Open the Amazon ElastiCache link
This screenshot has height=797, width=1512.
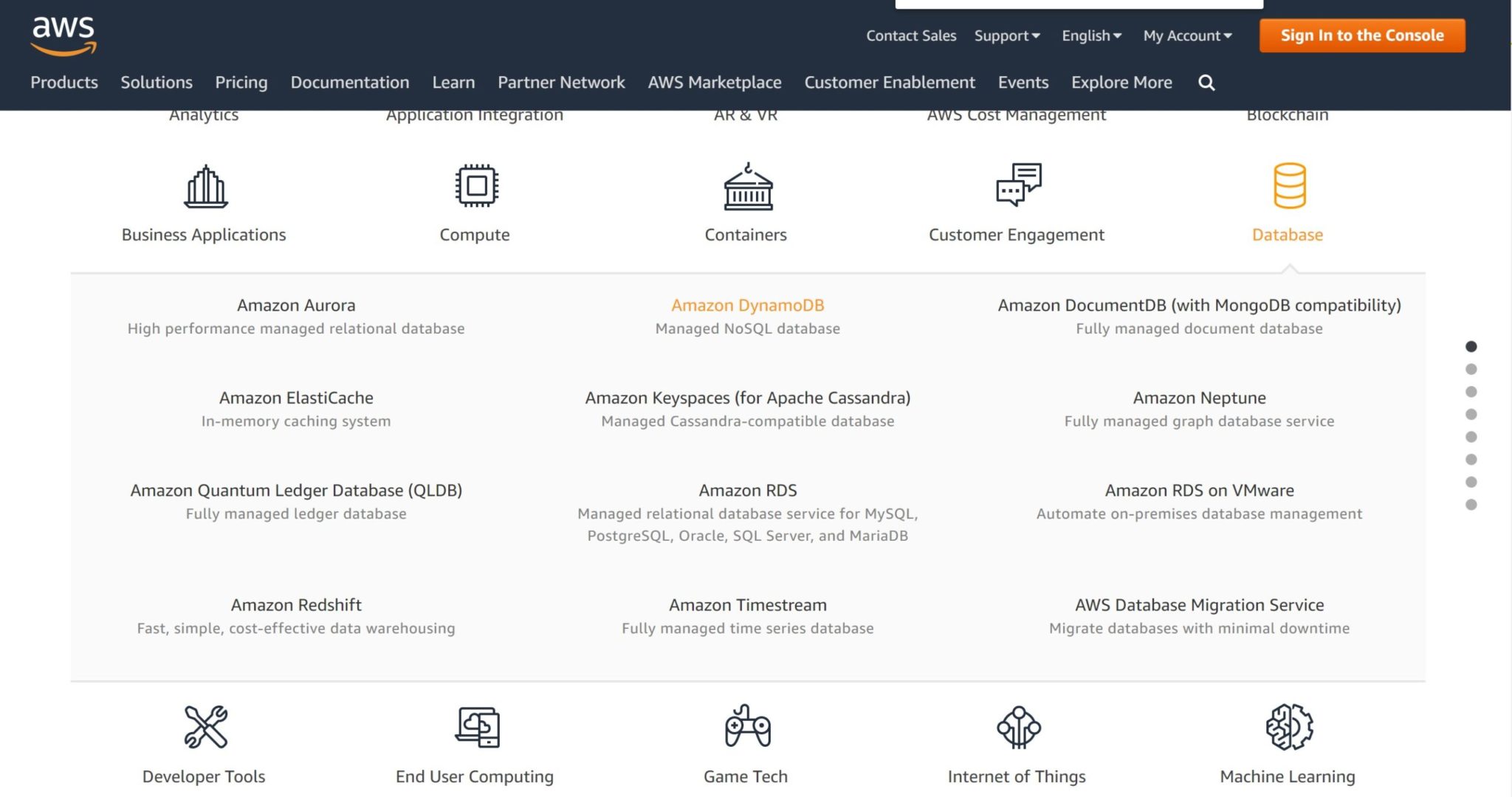click(296, 398)
